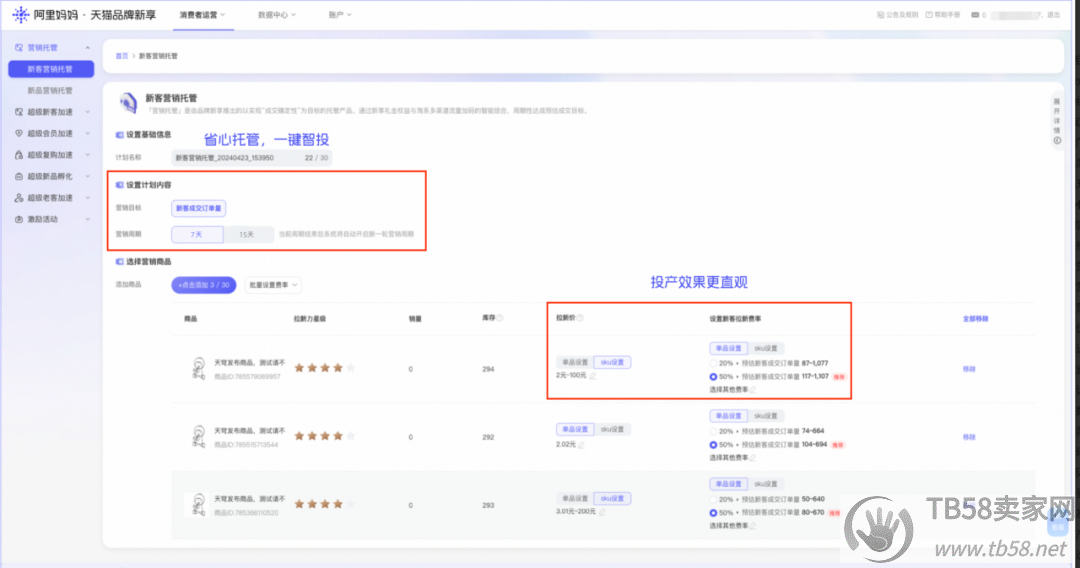Click the 计划名称 input field
Screen dimensions: 1080x568
pyautogui.click(x=251, y=158)
